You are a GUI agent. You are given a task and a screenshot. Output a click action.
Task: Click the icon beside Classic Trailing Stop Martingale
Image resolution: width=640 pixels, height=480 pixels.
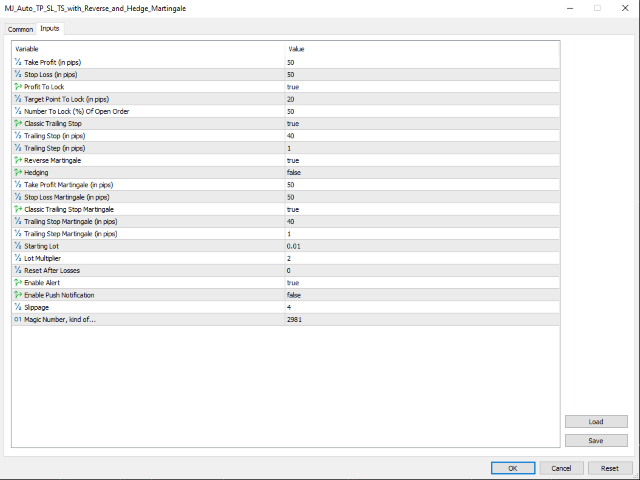tap(18, 209)
